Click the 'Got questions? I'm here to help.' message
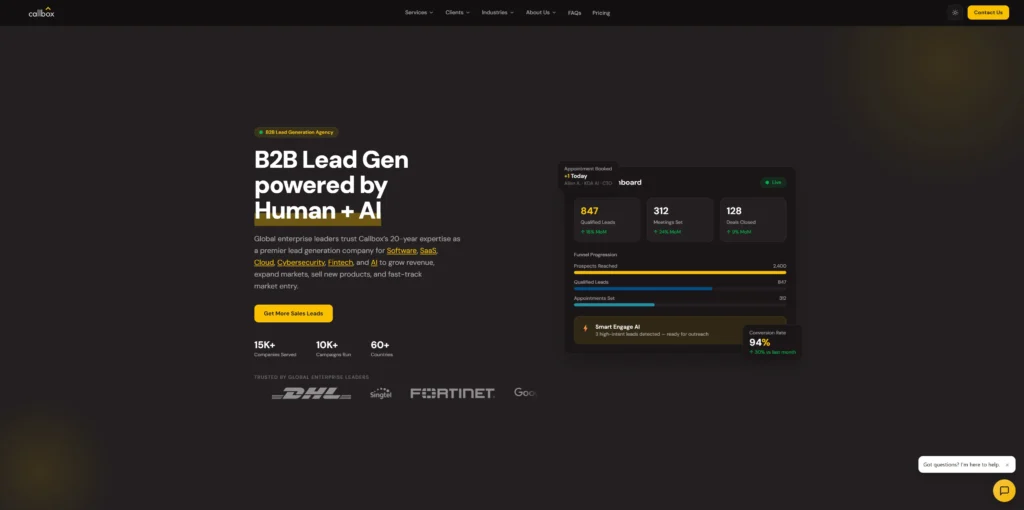Screen dimensions: 1024x510 tap(961, 465)
